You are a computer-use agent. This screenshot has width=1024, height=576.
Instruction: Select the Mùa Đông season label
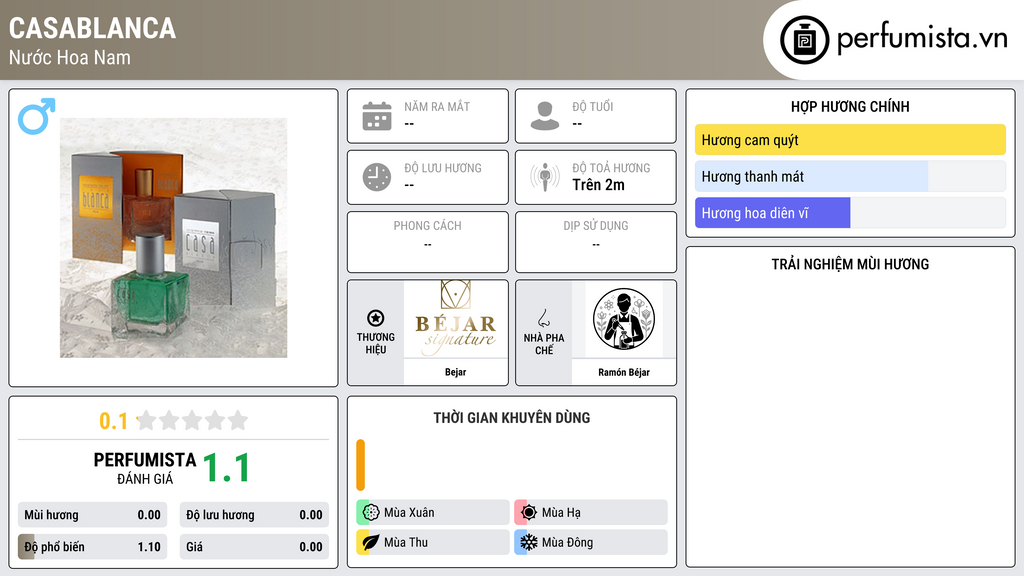pos(568,542)
